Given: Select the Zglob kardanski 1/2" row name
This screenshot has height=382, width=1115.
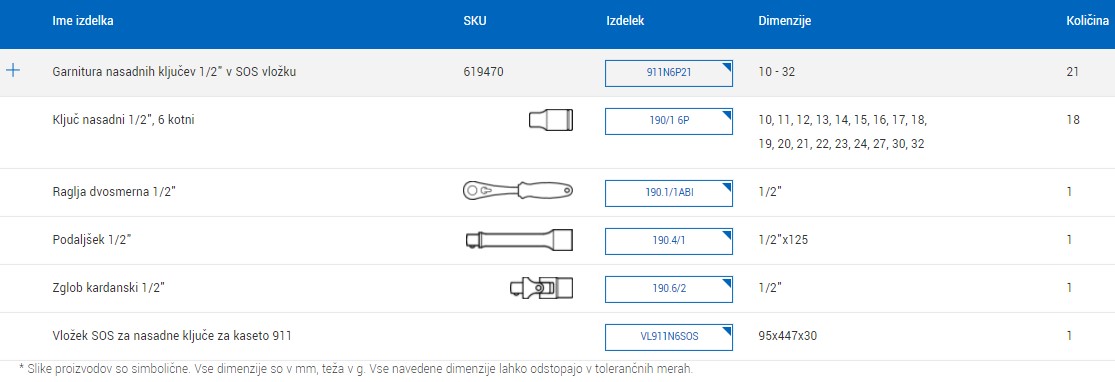Looking at the screenshot, I should 109,287.
